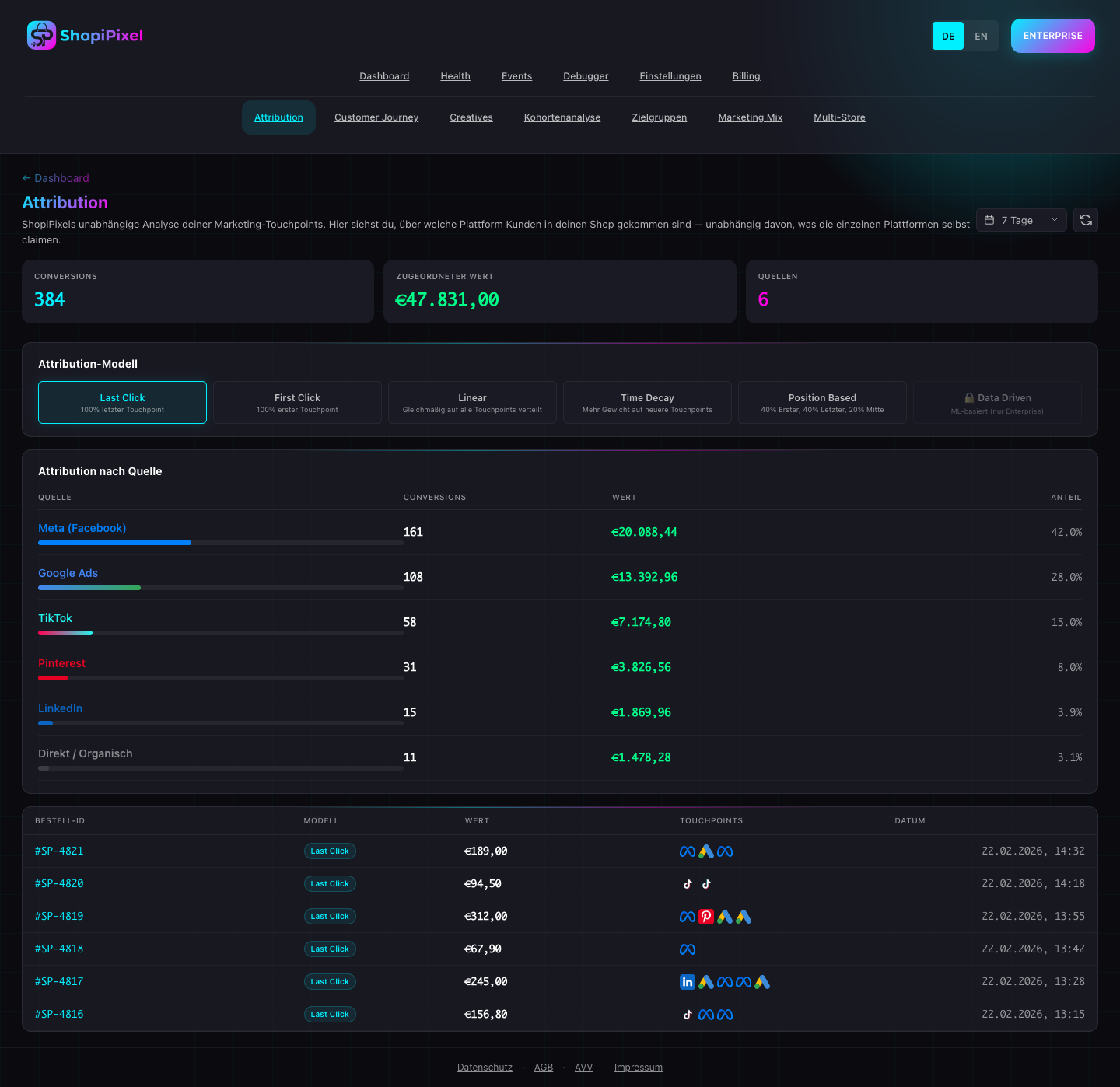Click the first TikTok icon in order #SP-4820
1120x1087 pixels.
click(688, 884)
